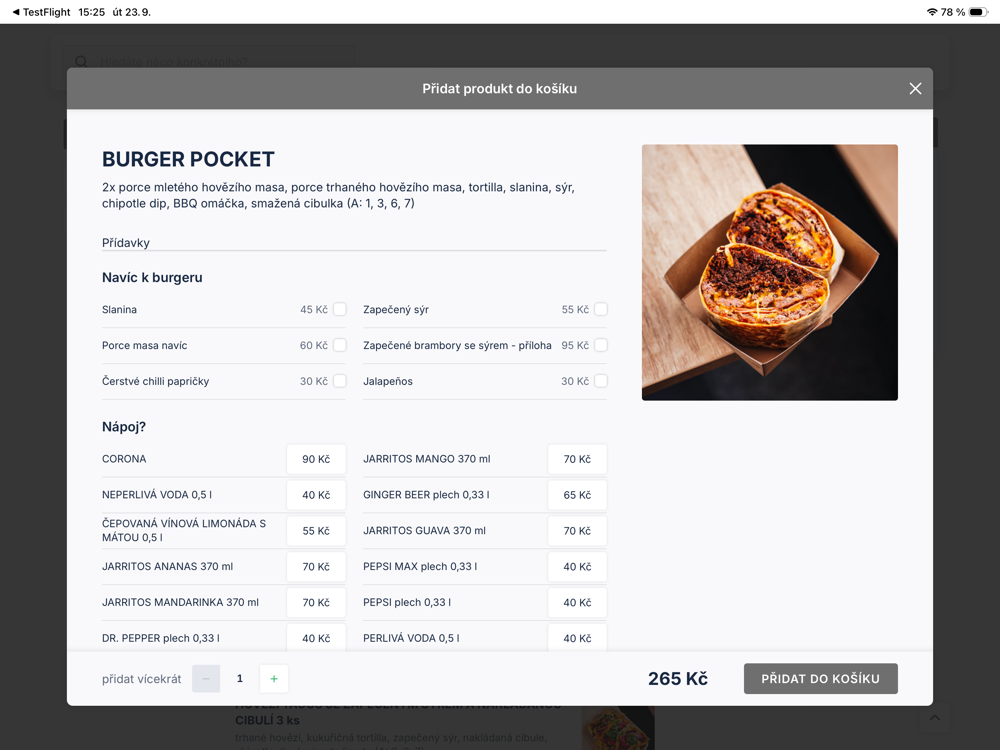
Task: Click the Nápoj? heading
Action: pyautogui.click(x=124, y=427)
